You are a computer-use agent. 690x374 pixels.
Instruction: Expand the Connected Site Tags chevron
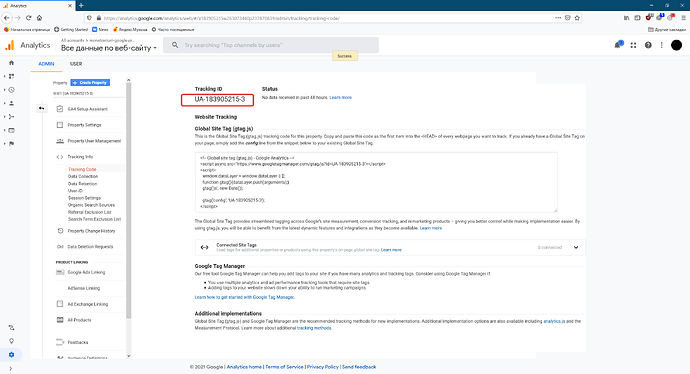pos(576,247)
